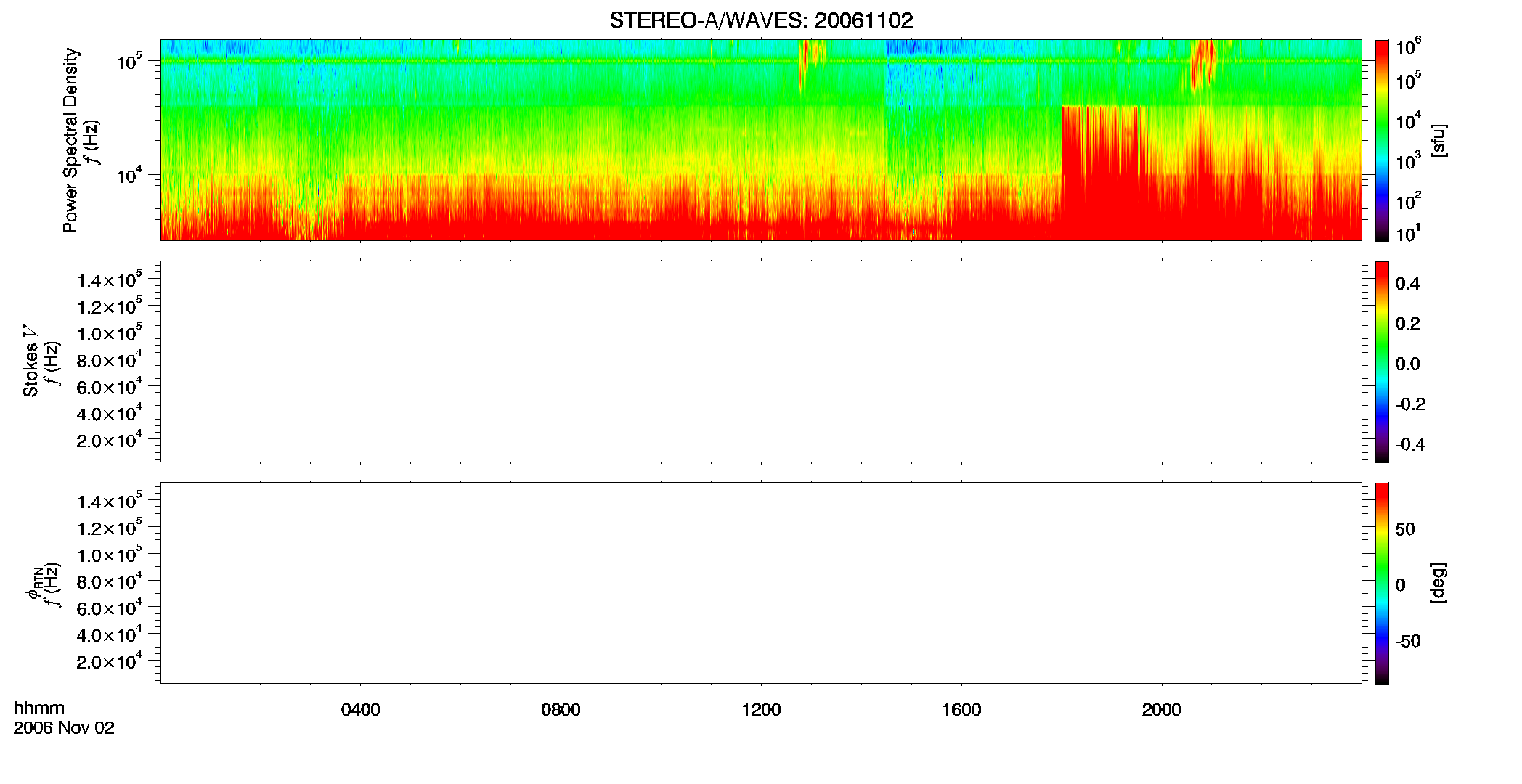Click the [deg] unit label

(x=1438, y=583)
